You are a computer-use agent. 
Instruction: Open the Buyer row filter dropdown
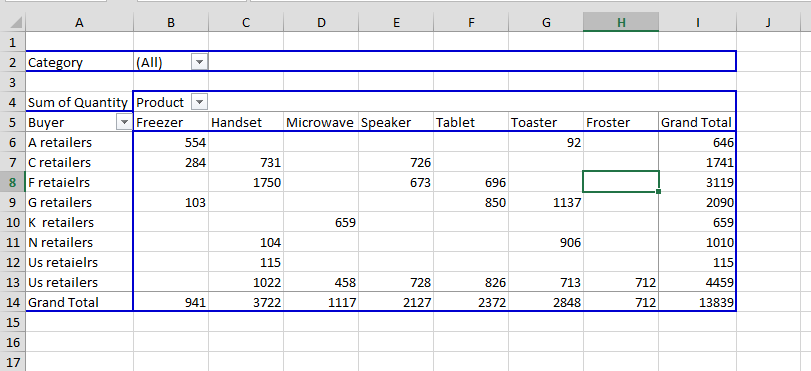124,123
